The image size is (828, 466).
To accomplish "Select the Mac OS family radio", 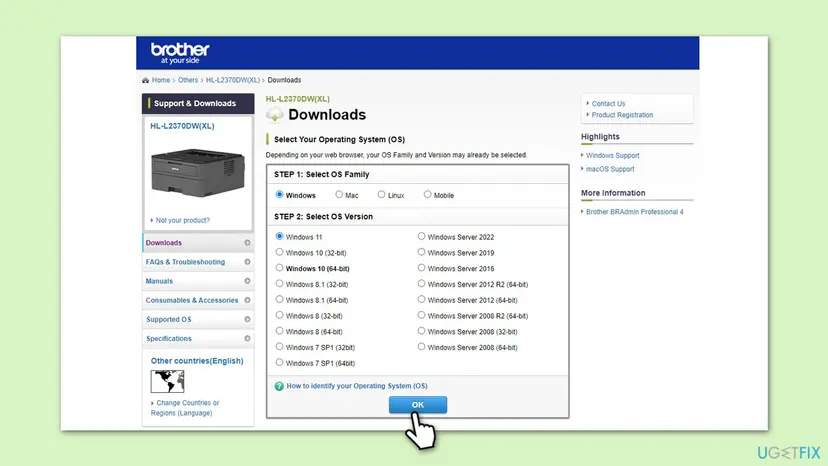I will pyautogui.click(x=339, y=194).
